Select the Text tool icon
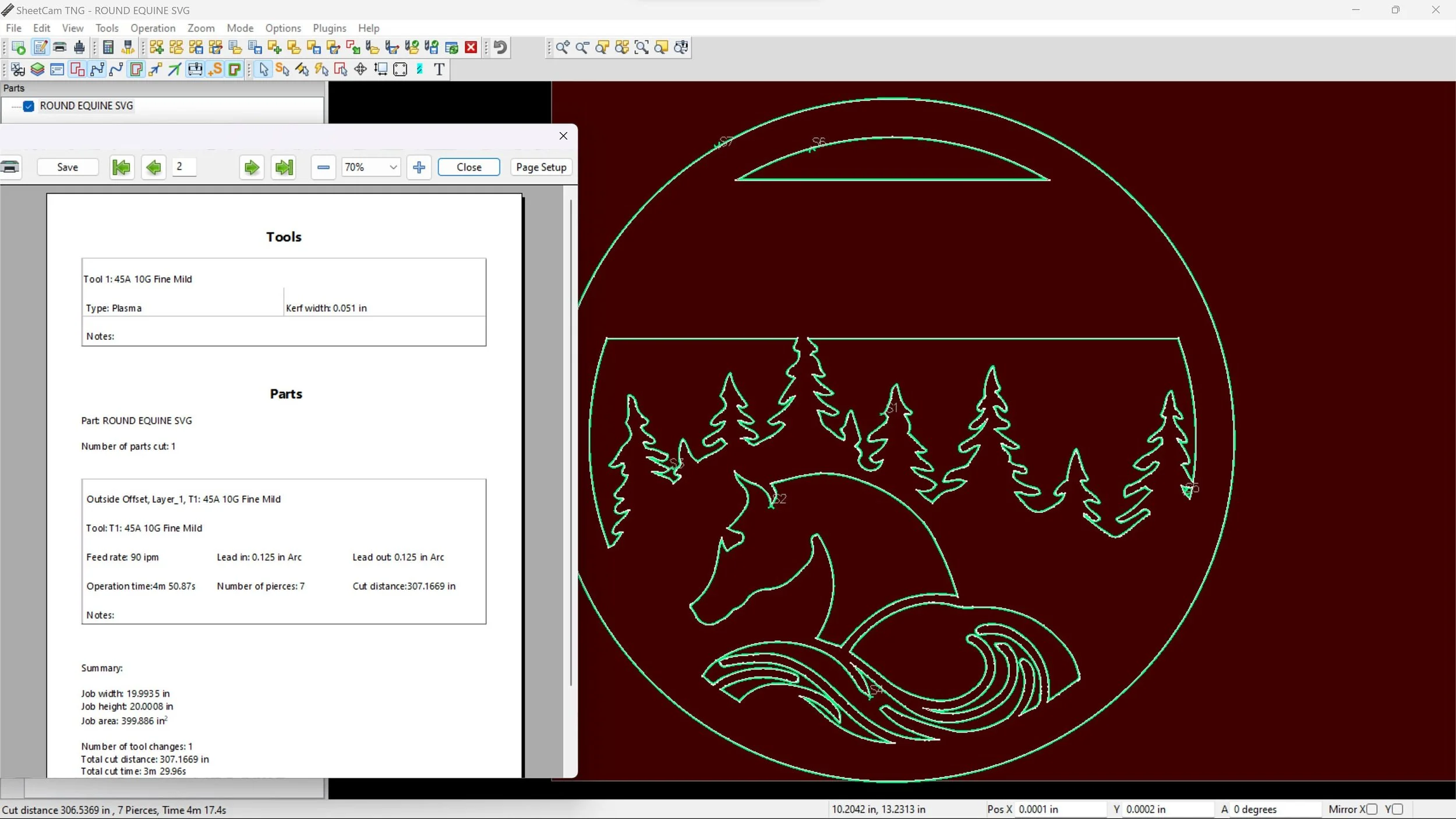 tap(439, 69)
